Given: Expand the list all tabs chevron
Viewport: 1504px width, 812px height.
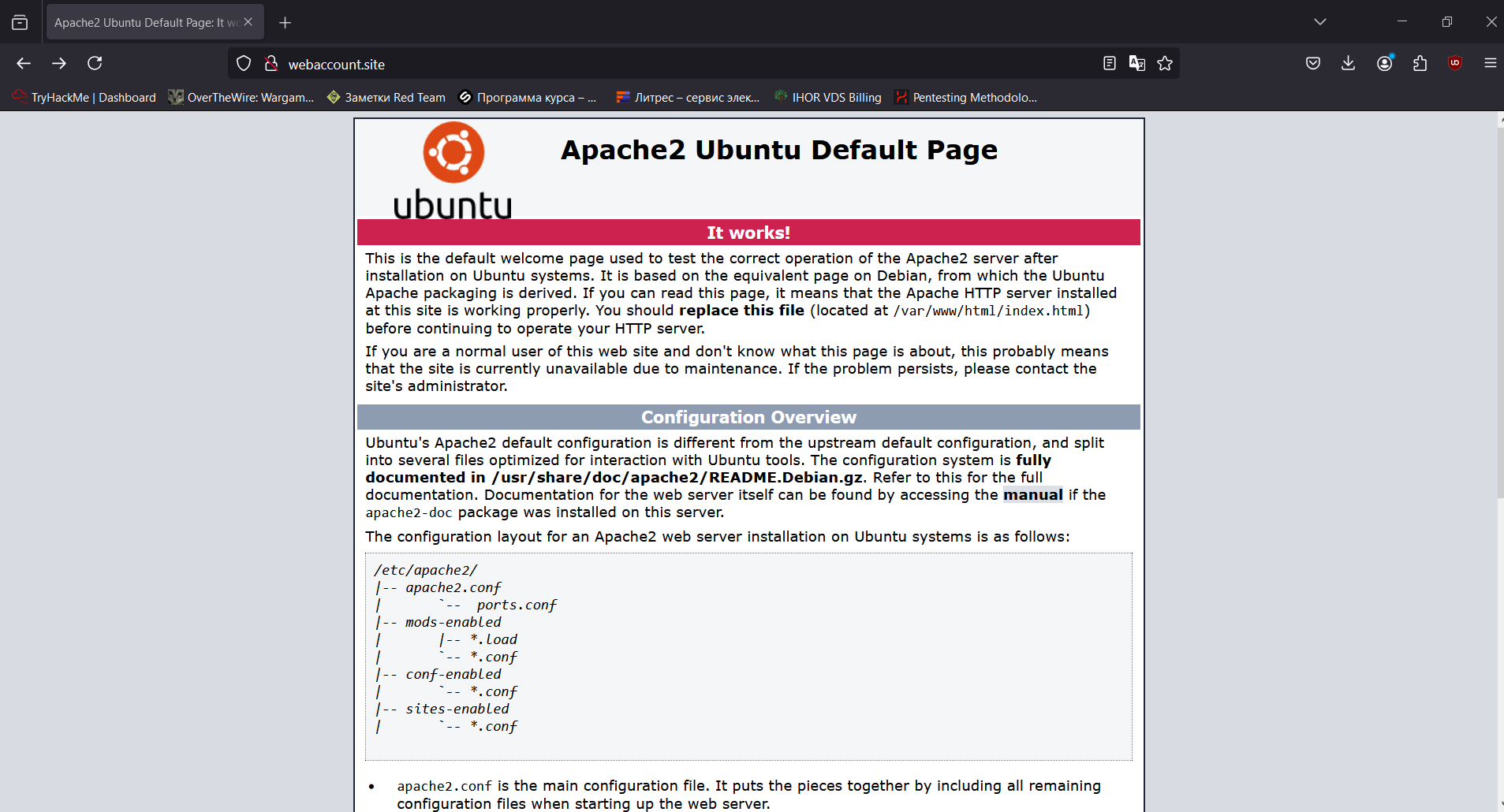Looking at the screenshot, I should (x=1320, y=22).
